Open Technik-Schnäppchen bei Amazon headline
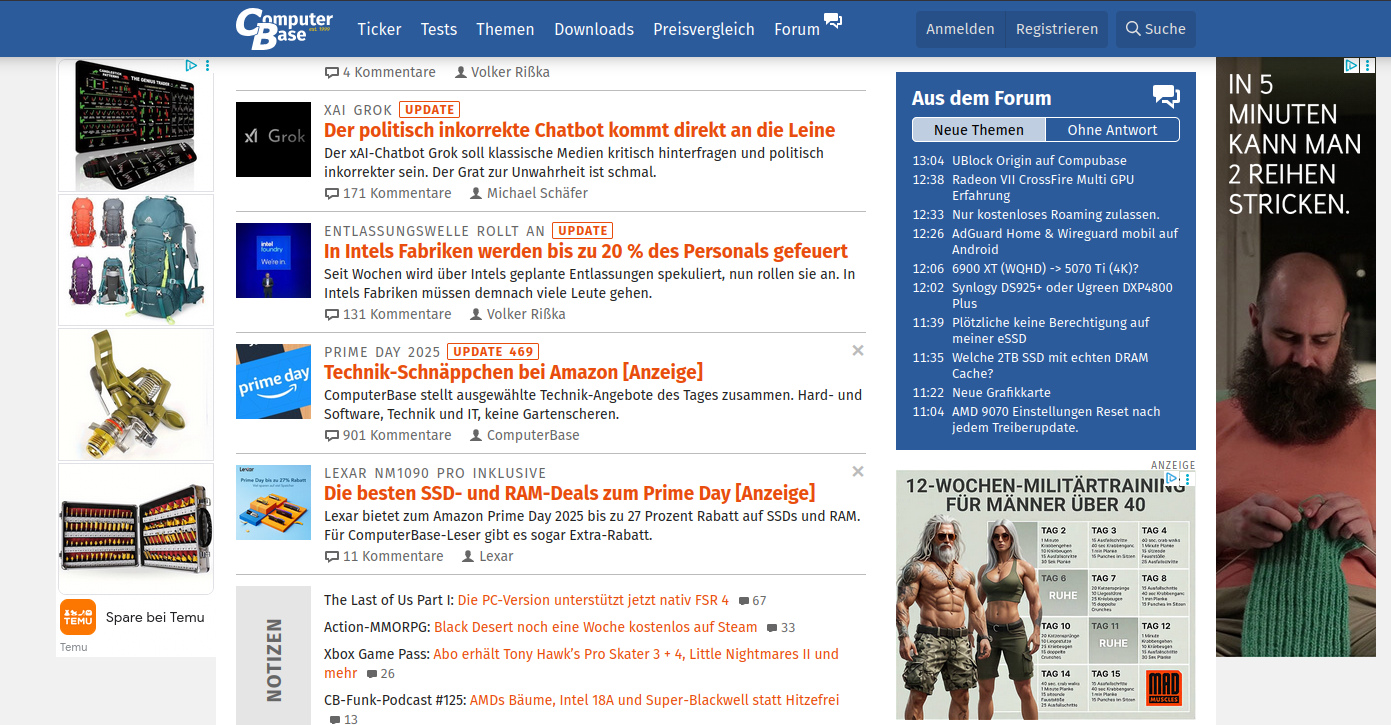The image size is (1391, 725). coord(513,372)
